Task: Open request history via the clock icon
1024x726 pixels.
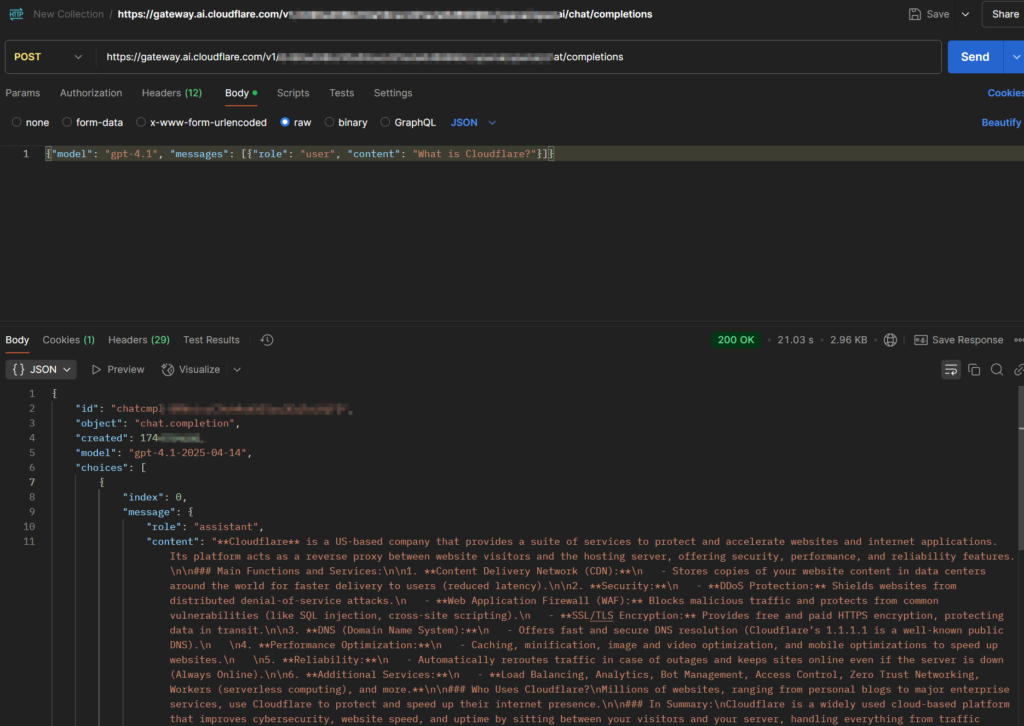Action: coord(266,339)
